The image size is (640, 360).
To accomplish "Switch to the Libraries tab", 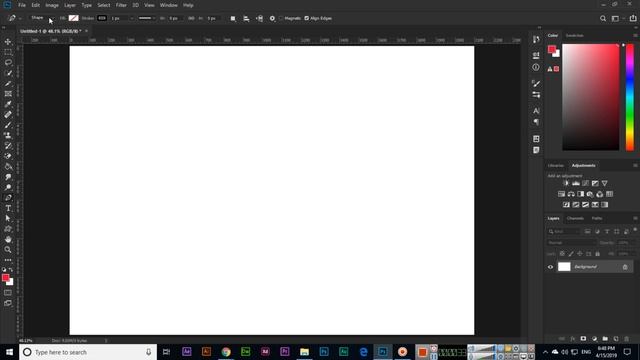I will tap(556, 165).
